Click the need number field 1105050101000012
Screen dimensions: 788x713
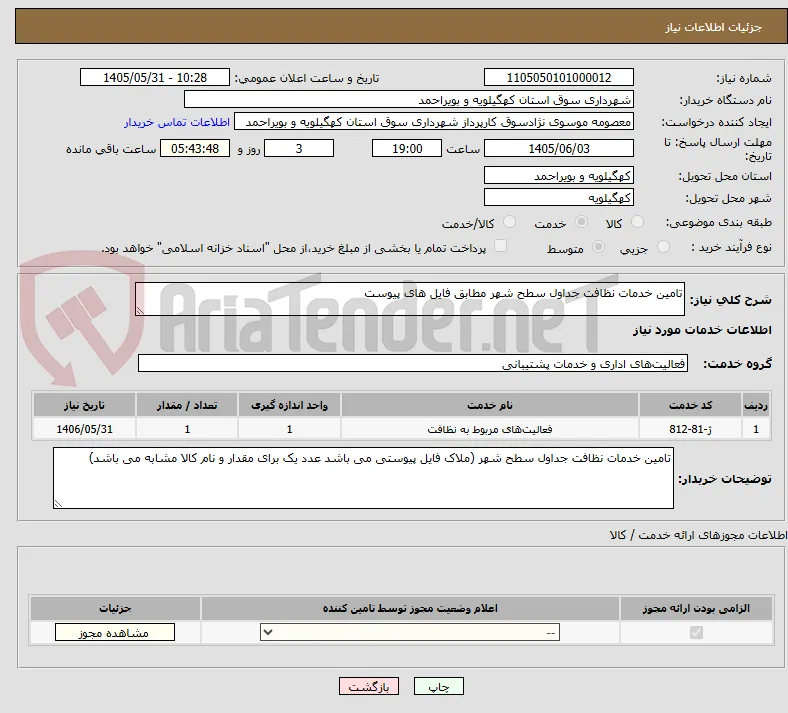click(558, 77)
